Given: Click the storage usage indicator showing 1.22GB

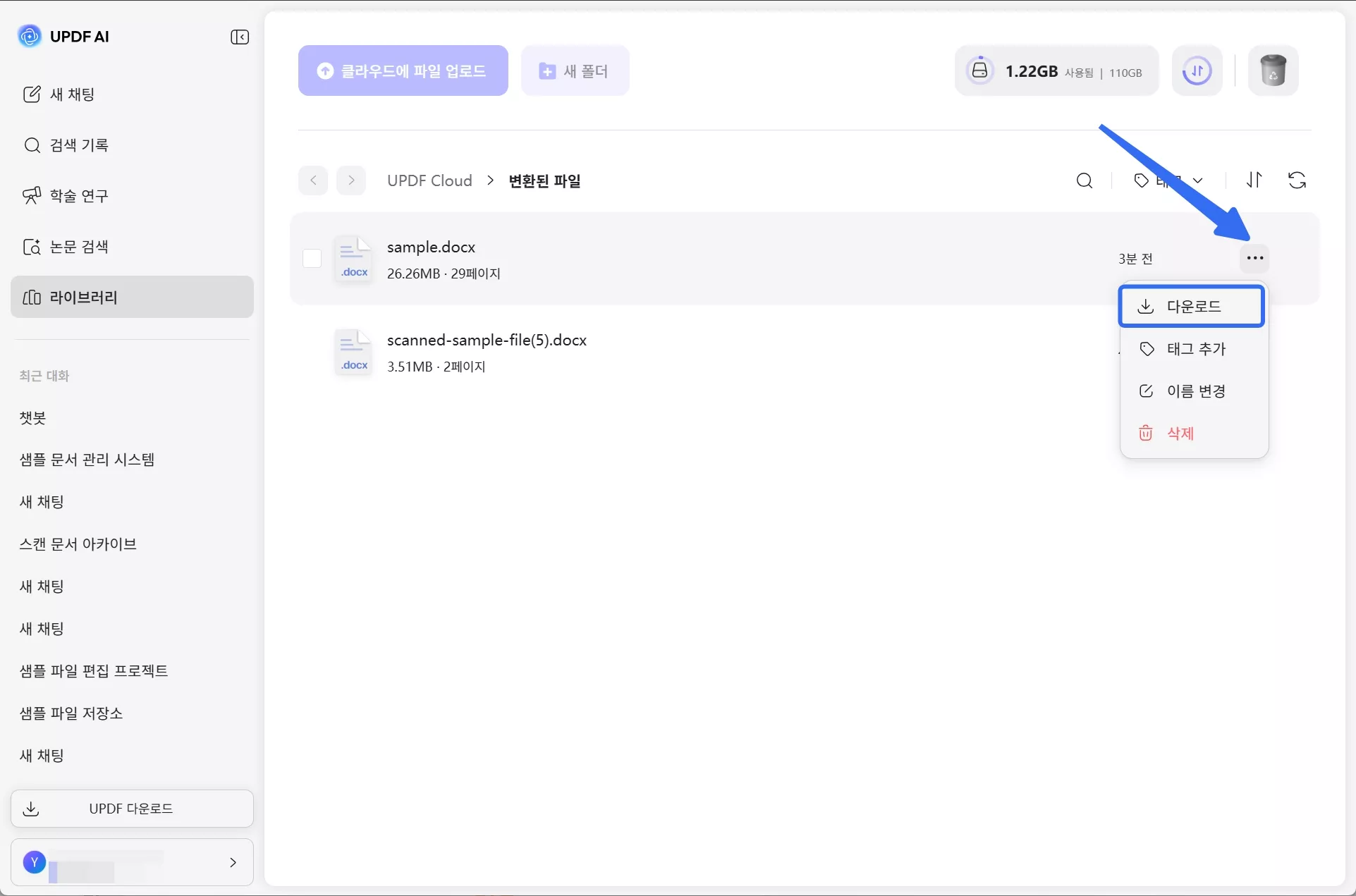Looking at the screenshot, I should [x=1054, y=70].
